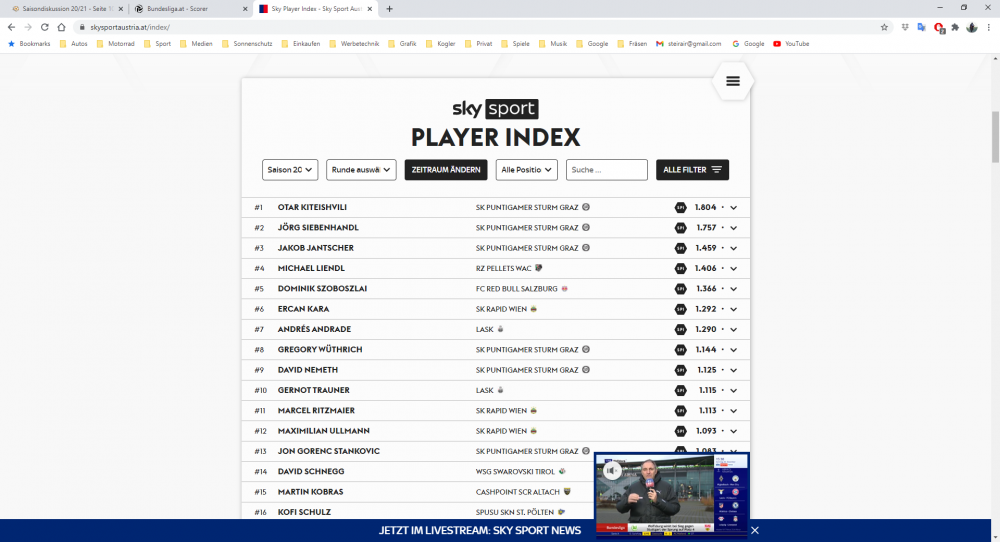Open the Musik bookmark folder
The image size is (1000, 542).
(x=553, y=44)
